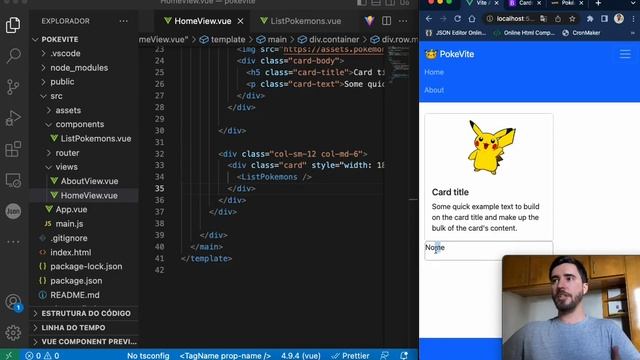Close the HomeView.vue editor tab
This screenshot has width=640, height=360.
click(240, 21)
